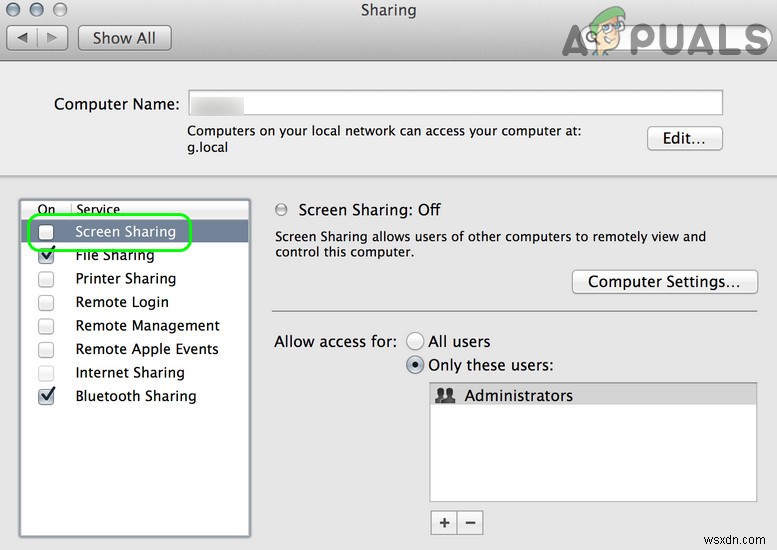Click the Edit button for local hostname
The width and height of the screenshot is (777, 550).
(684, 139)
